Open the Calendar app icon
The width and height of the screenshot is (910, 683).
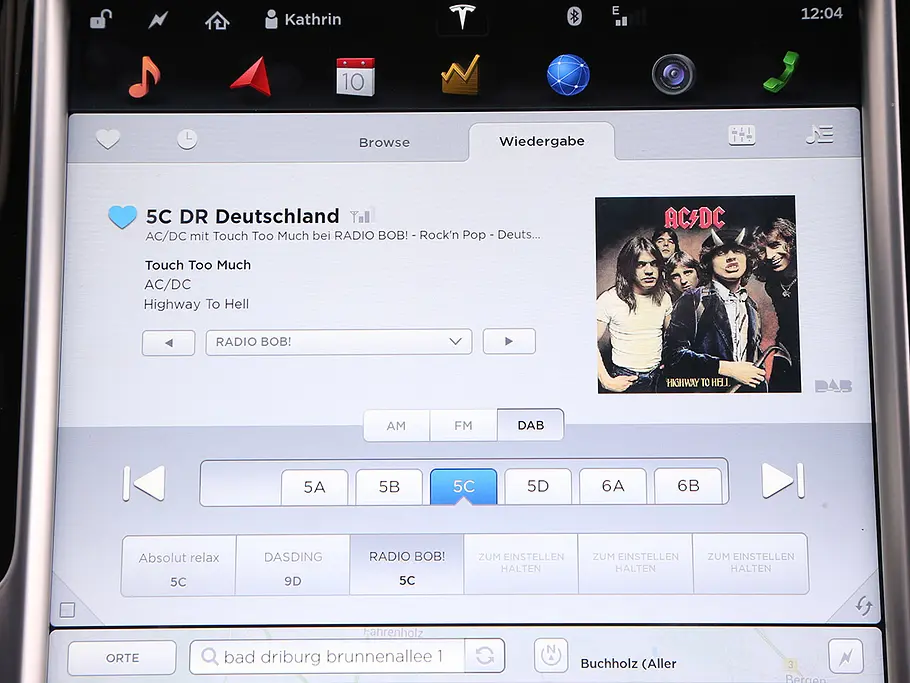tap(355, 77)
